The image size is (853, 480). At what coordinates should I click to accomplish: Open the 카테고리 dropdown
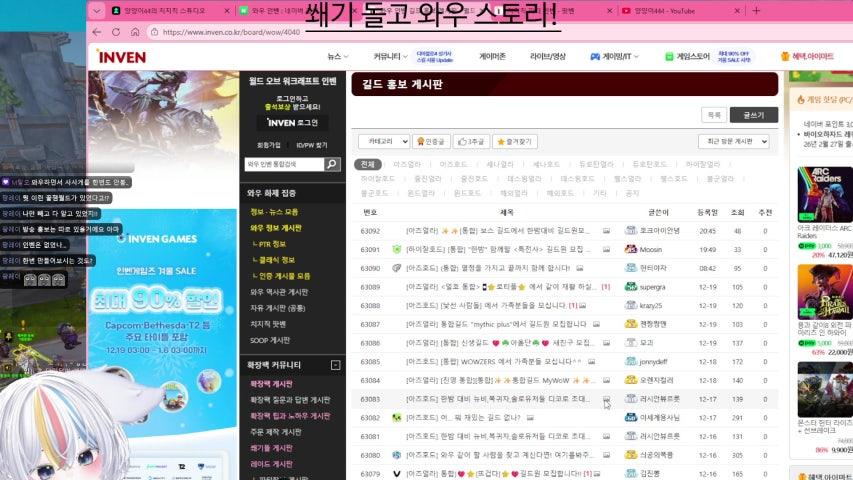(x=384, y=141)
